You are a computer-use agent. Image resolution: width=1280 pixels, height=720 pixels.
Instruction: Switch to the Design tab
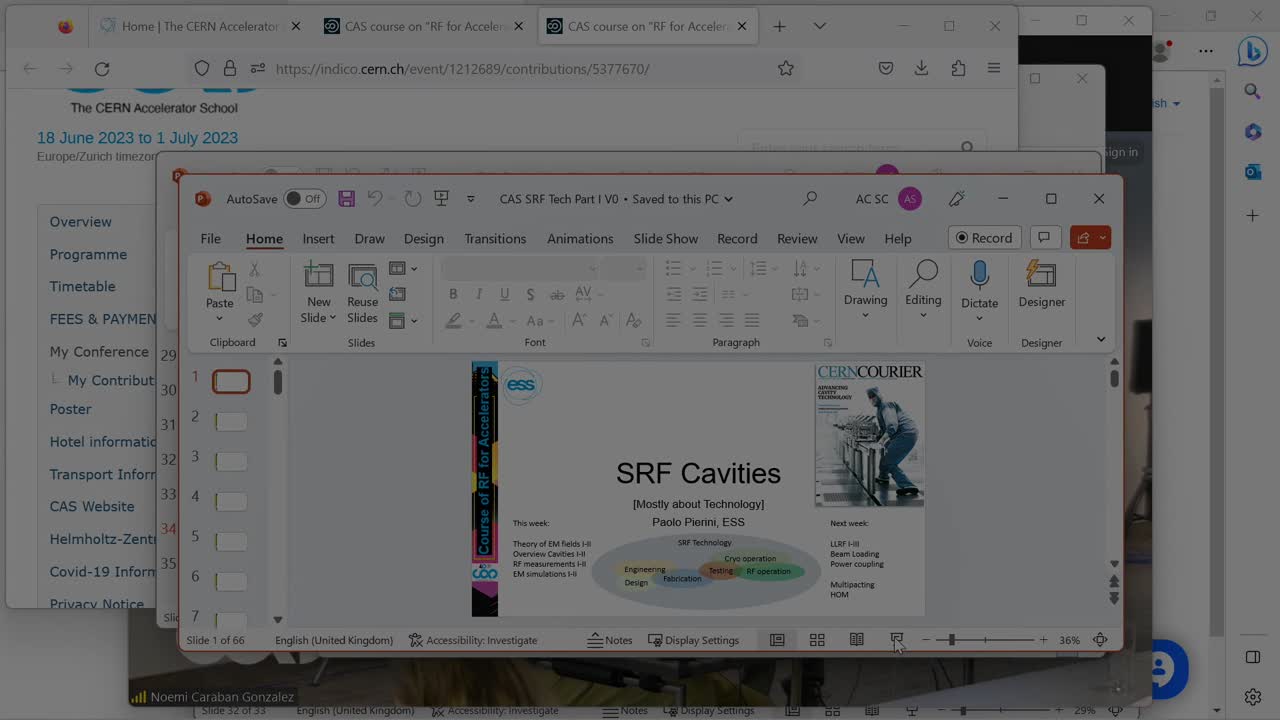pos(424,239)
